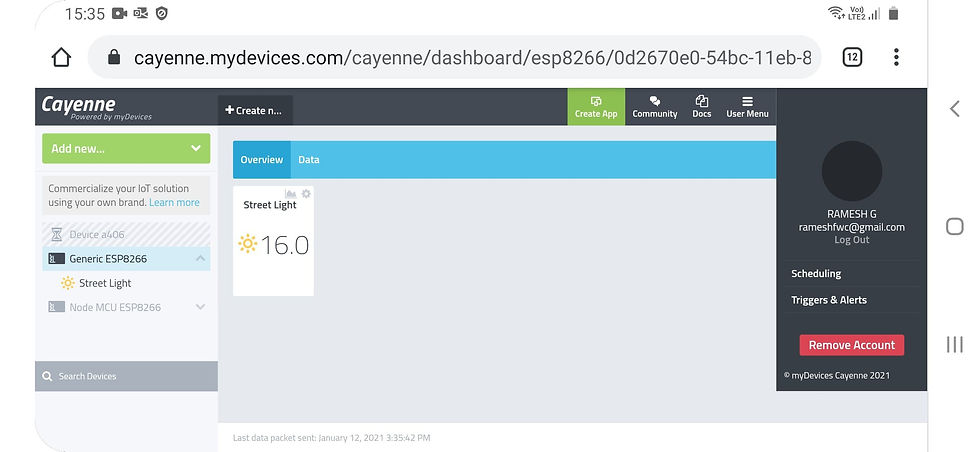980x452 pixels.
Task: Open the Docs menu item
Action: coord(701,107)
